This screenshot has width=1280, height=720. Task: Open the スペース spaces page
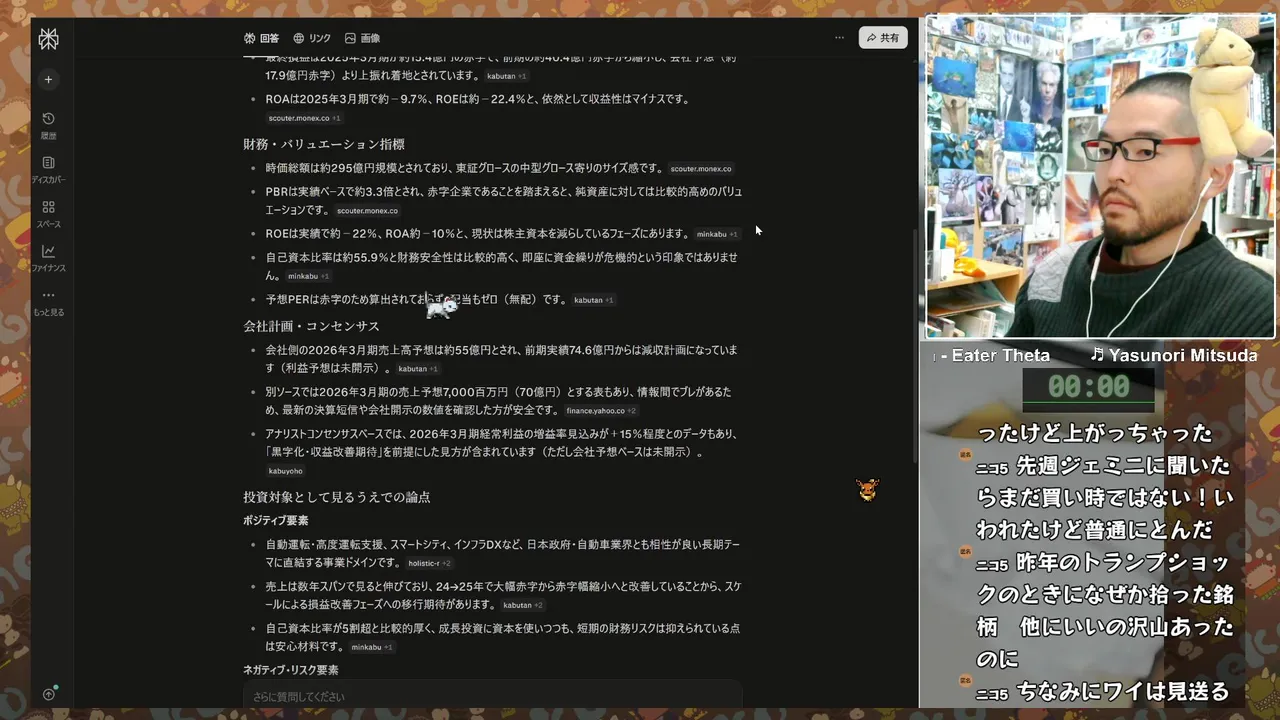[48, 213]
